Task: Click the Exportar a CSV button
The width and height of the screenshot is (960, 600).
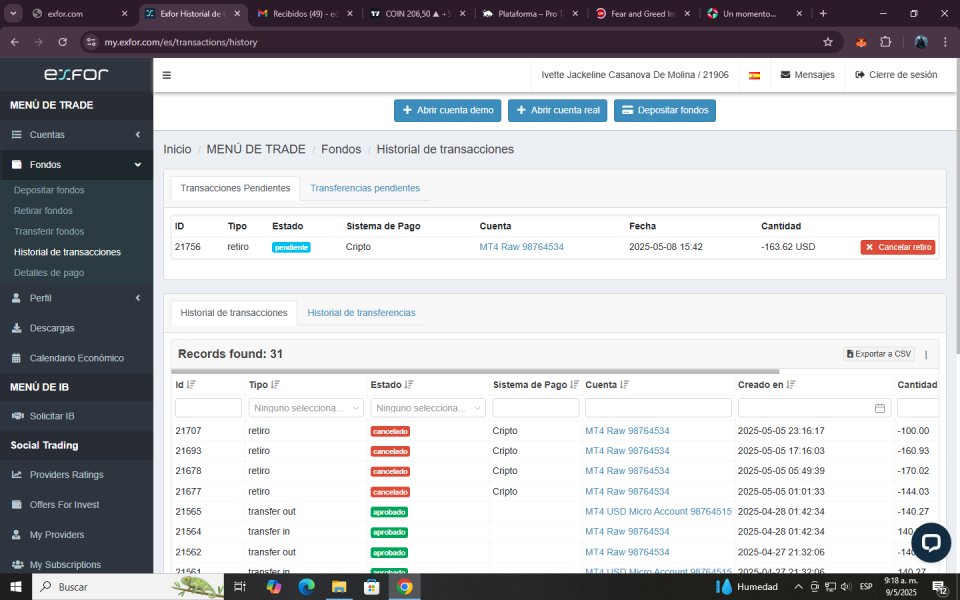Action: pos(879,354)
